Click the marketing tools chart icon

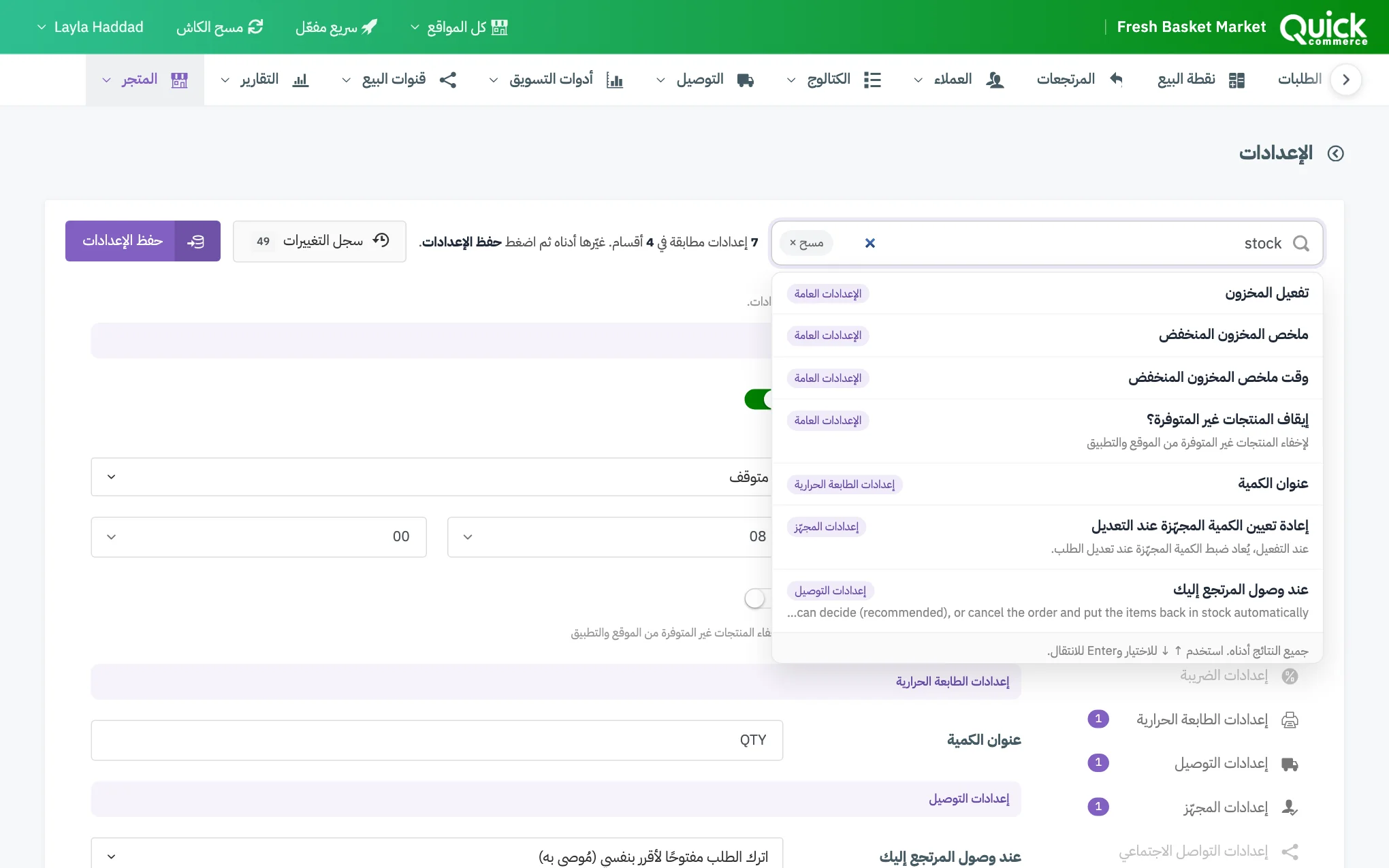(x=615, y=80)
